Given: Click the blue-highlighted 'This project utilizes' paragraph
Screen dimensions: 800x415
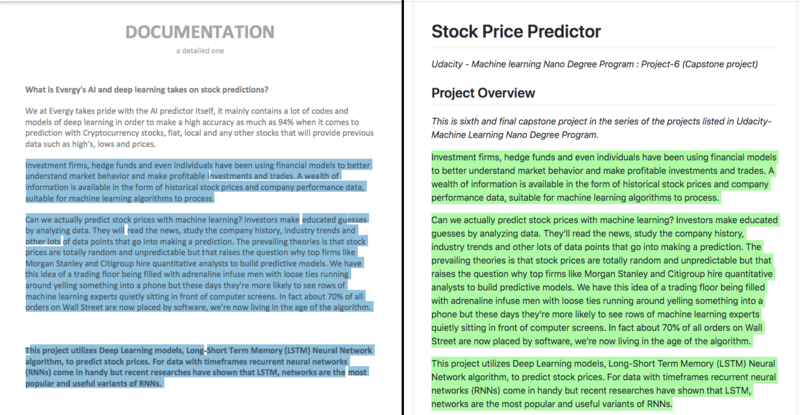Looking at the screenshot, I should (199, 367).
